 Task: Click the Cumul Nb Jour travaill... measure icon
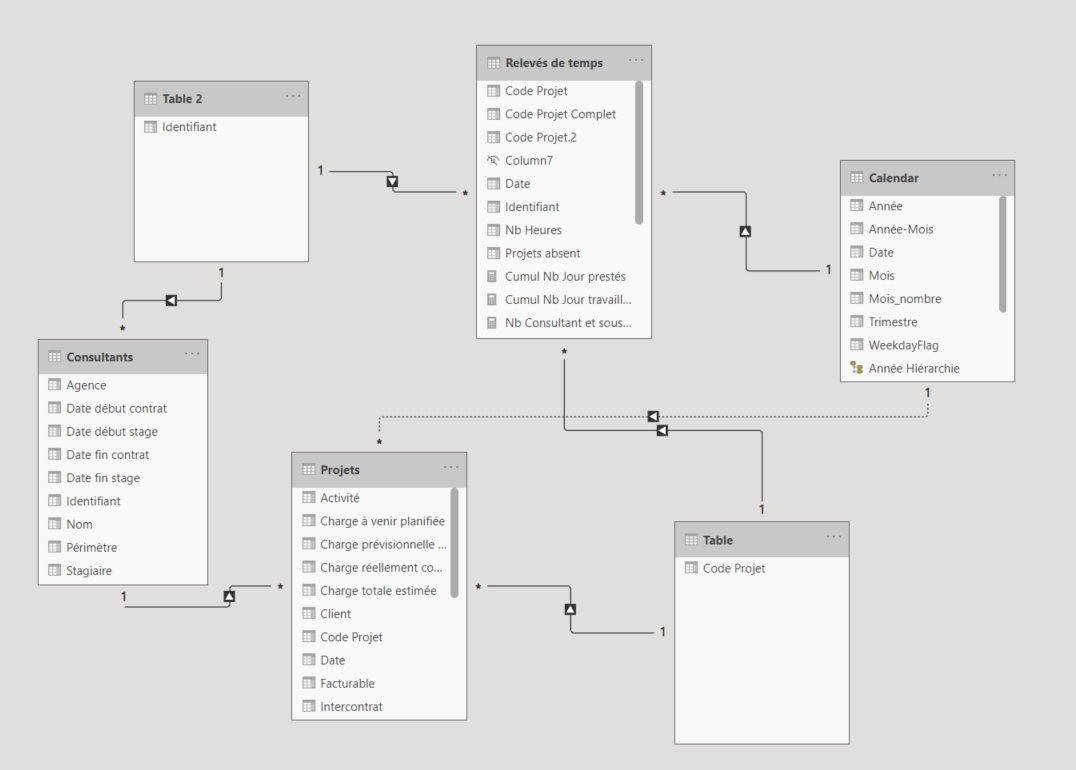[492, 299]
